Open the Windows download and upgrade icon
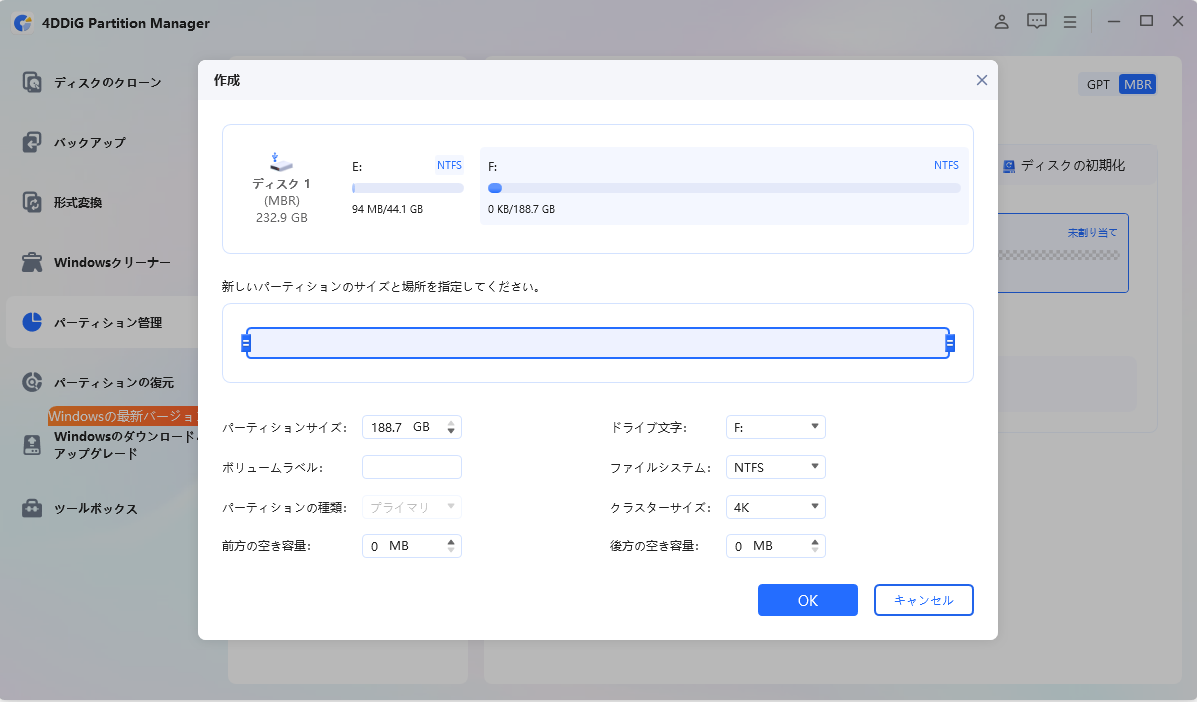 coord(32,445)
